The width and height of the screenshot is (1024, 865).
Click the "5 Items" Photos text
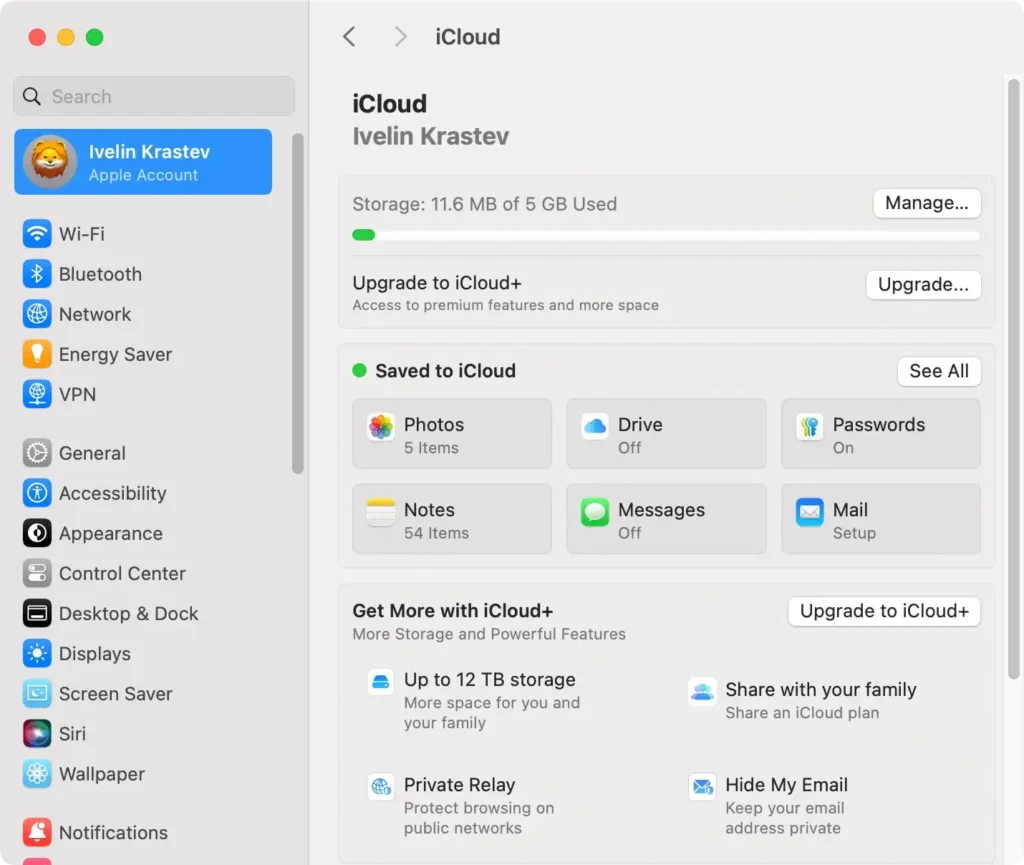(431, 448)
